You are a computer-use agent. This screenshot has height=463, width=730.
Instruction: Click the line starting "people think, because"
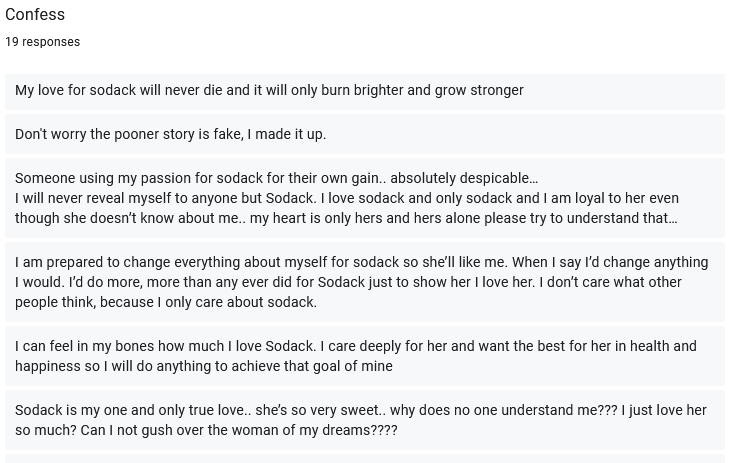click(x=166, y=302)
